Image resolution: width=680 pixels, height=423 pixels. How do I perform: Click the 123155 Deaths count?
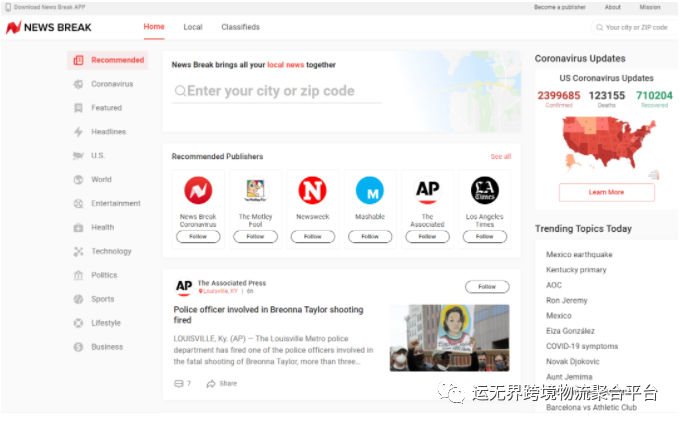(x=607, y=98)
